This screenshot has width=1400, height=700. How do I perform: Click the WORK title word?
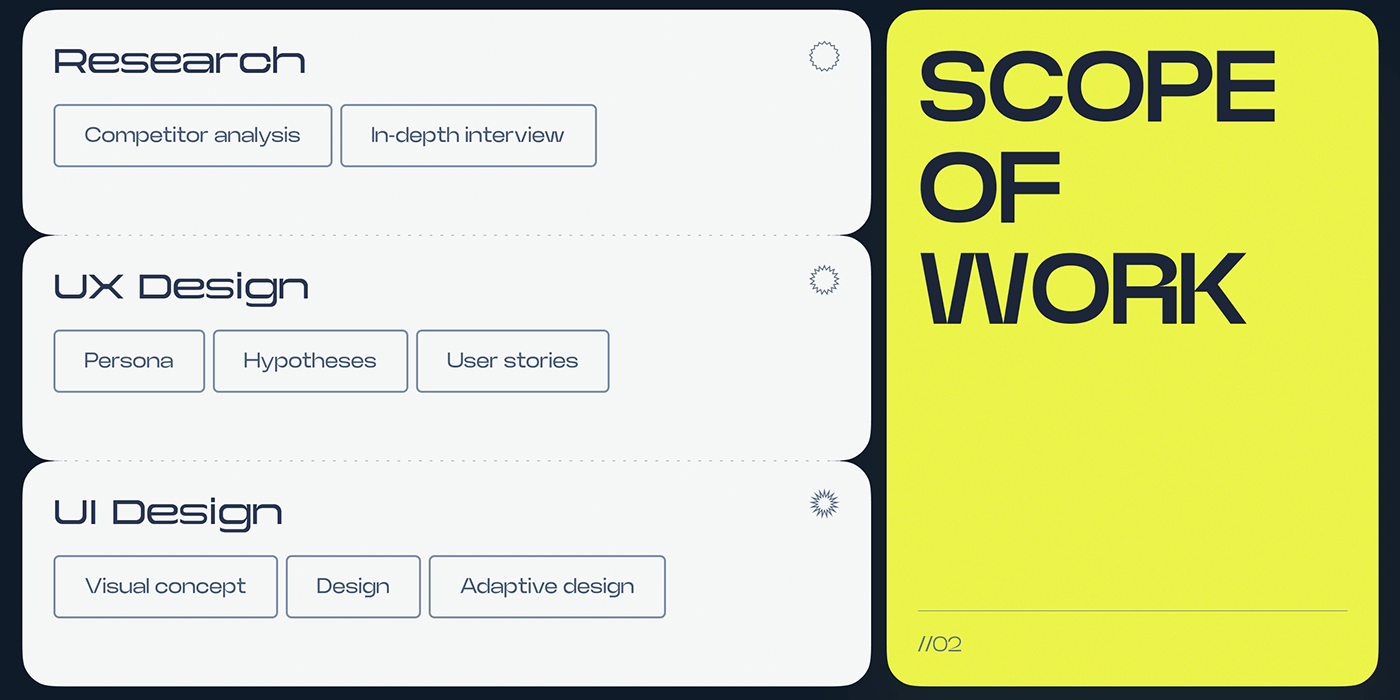click(x=1082, y=289)
